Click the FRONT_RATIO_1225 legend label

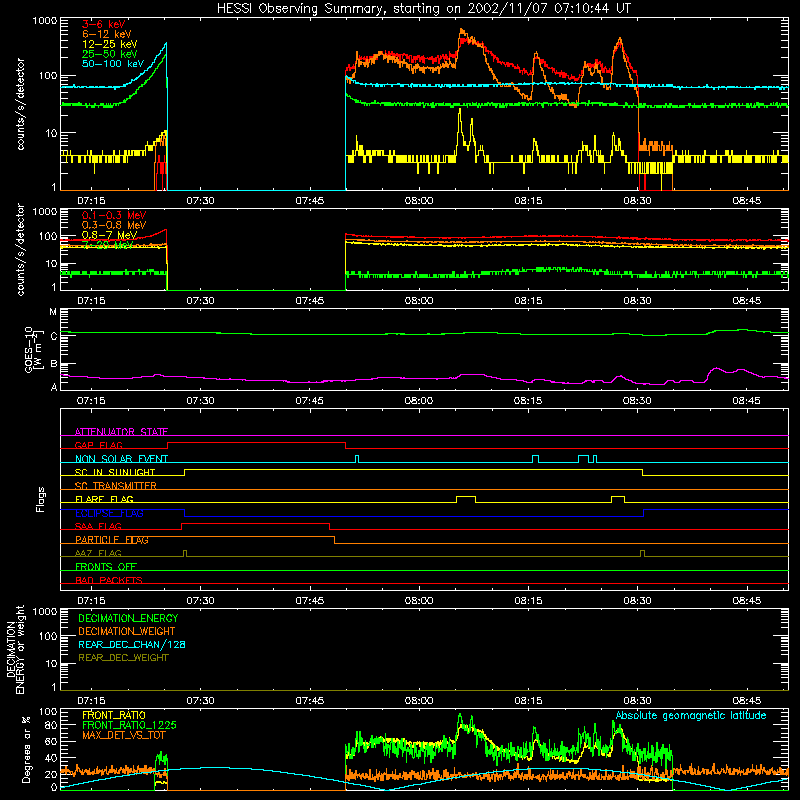[x=129, y=725]
